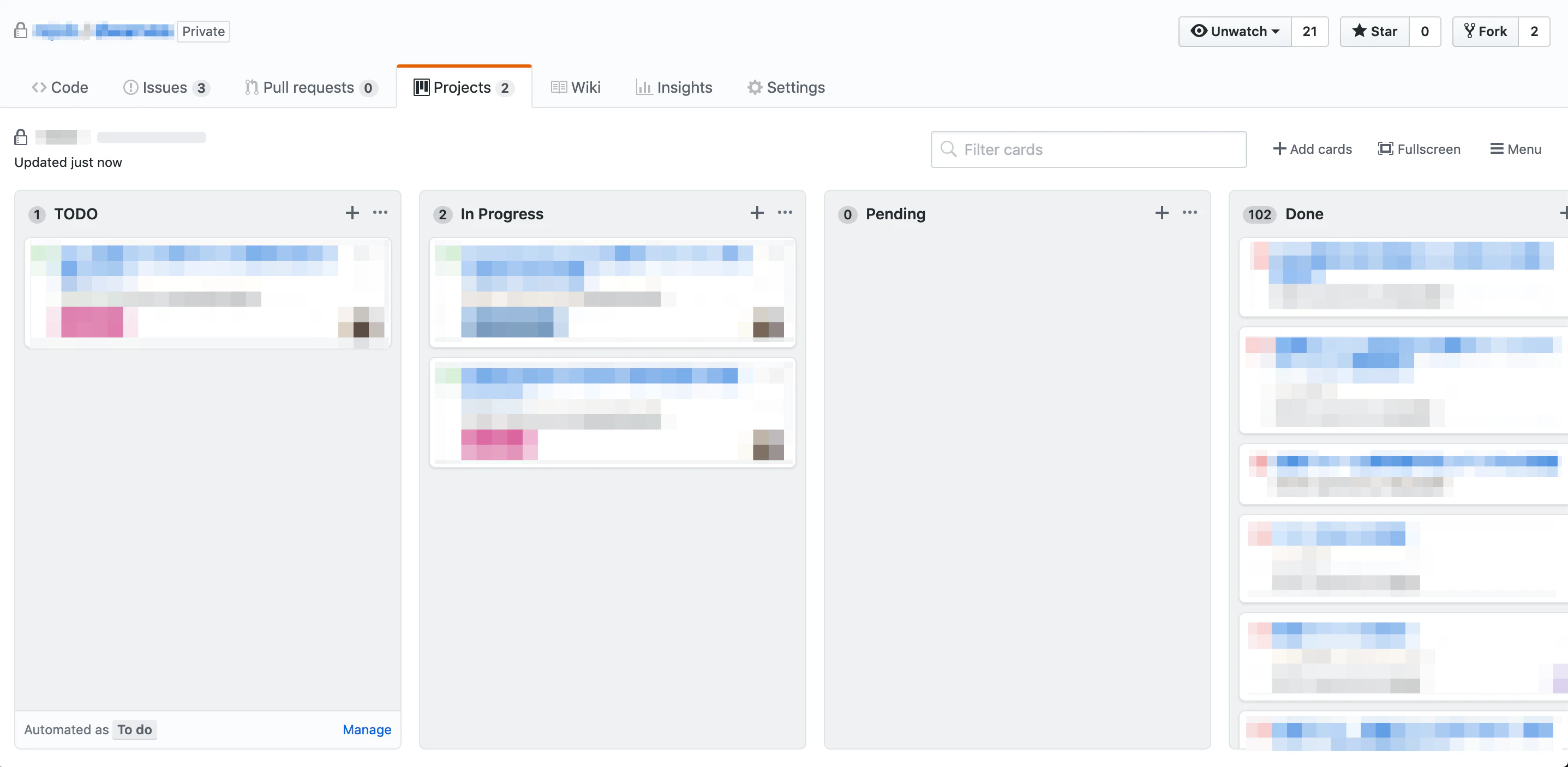Open the Unwatch notifications dropdown
Screen dimensions: 1568x767
(1235, 31)
